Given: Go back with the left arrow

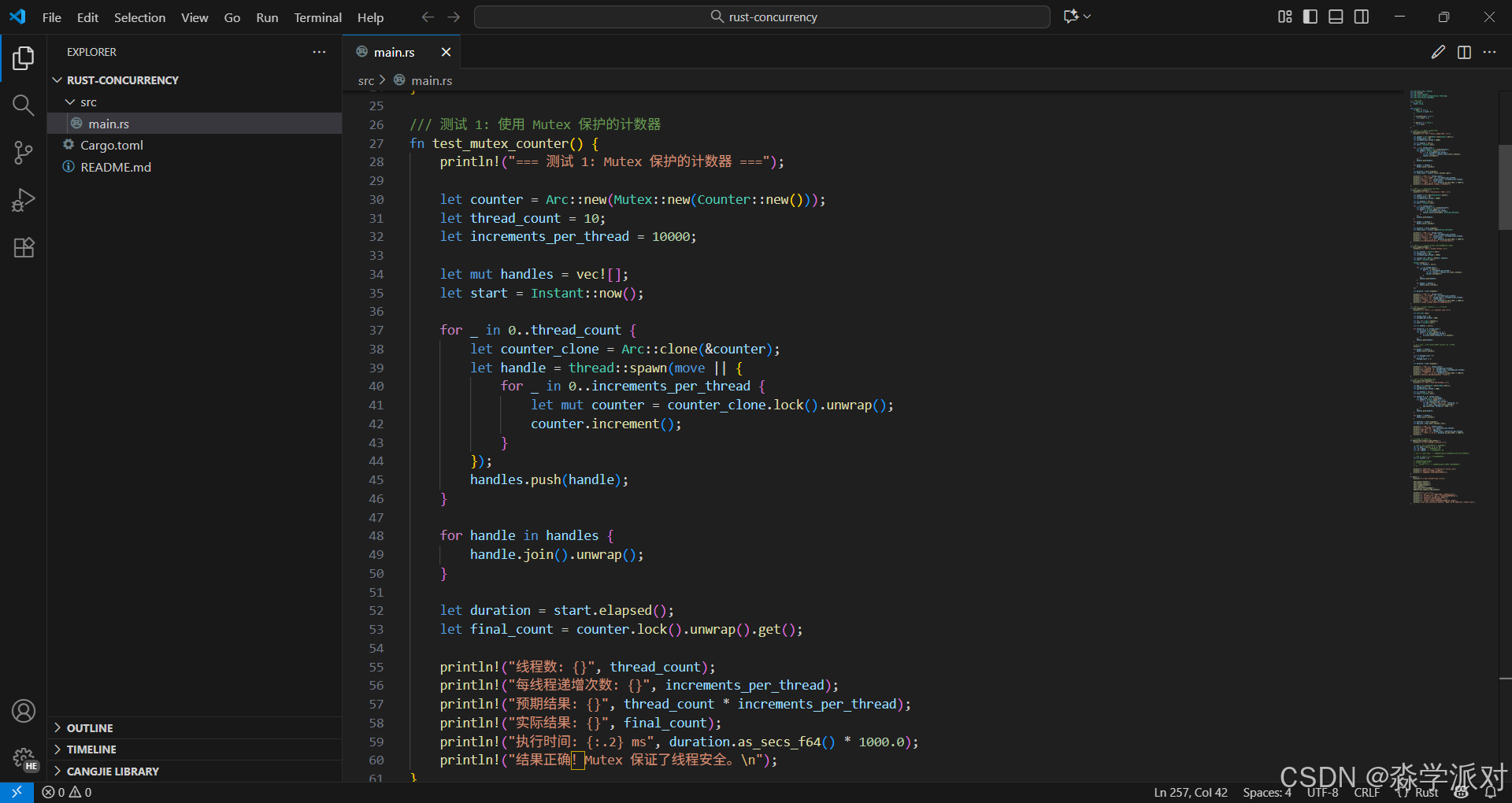Looking at the screenshot, I should click(428, 17).
